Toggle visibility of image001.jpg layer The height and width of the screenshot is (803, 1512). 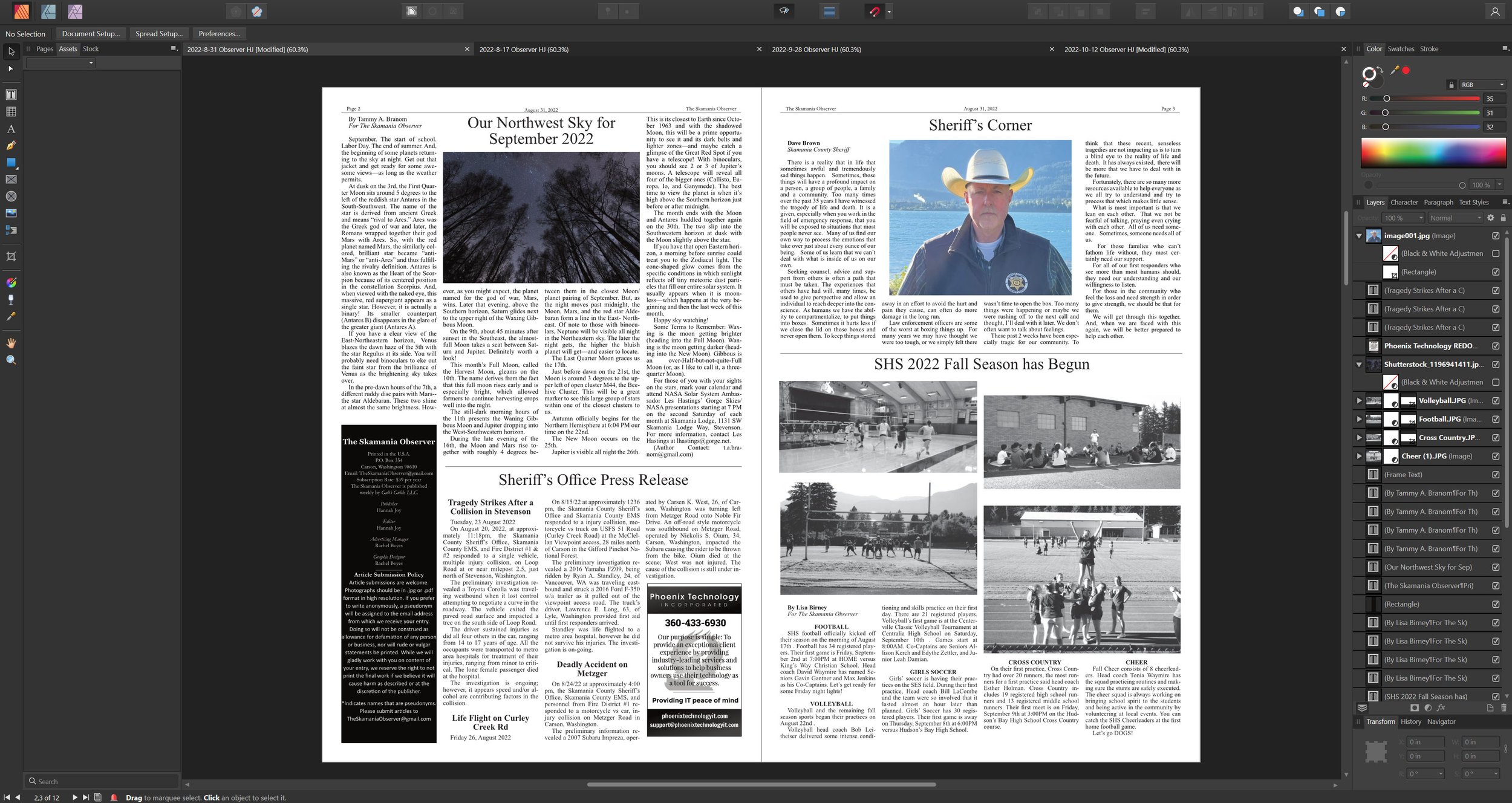click(1496, 236)
